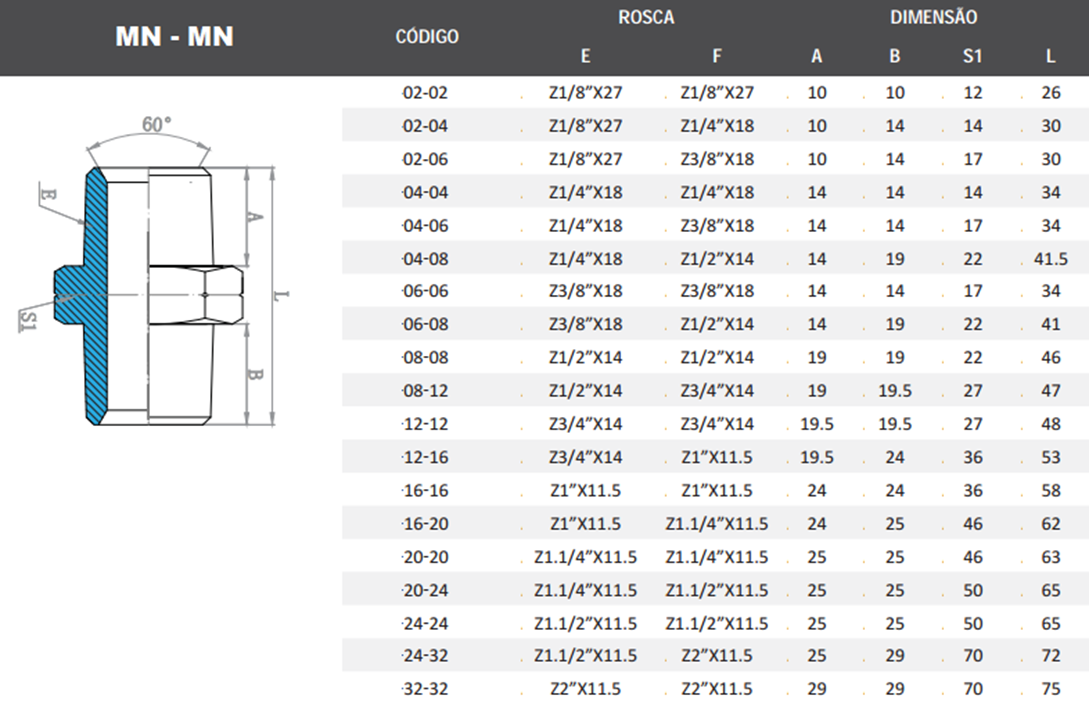The height and width of the screenshot is (703, 1089).
Task: Select code 32-32 in the last row
Action: (426, 689)
